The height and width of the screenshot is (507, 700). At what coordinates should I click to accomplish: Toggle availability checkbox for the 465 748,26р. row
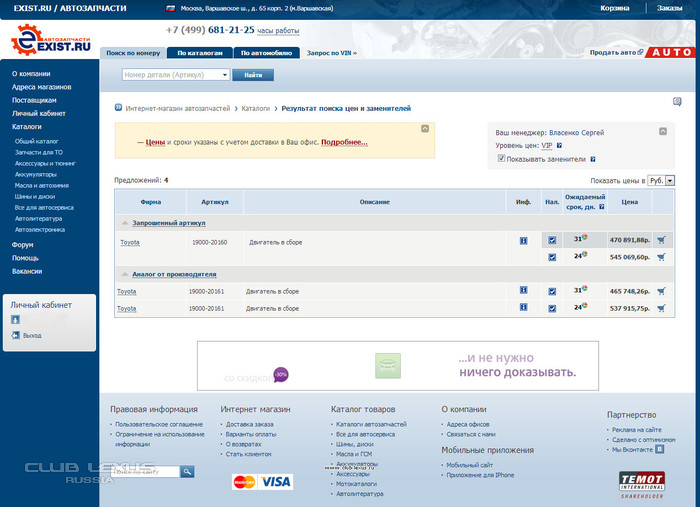(552, 291)
